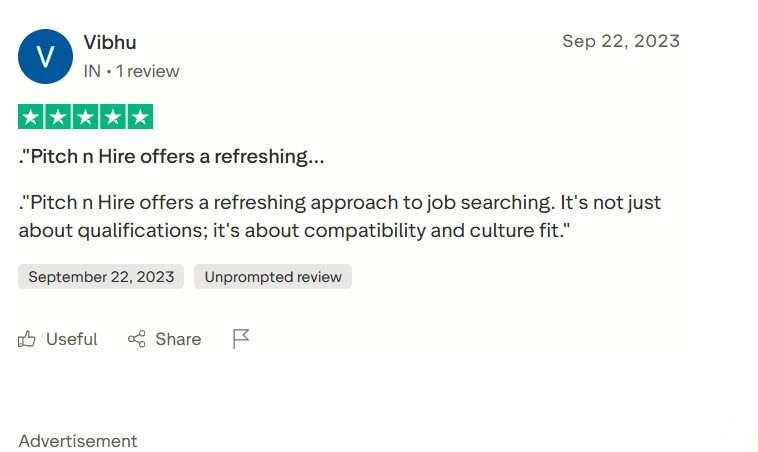Click the share network icon
758x452 pixels.
[137, 339]
